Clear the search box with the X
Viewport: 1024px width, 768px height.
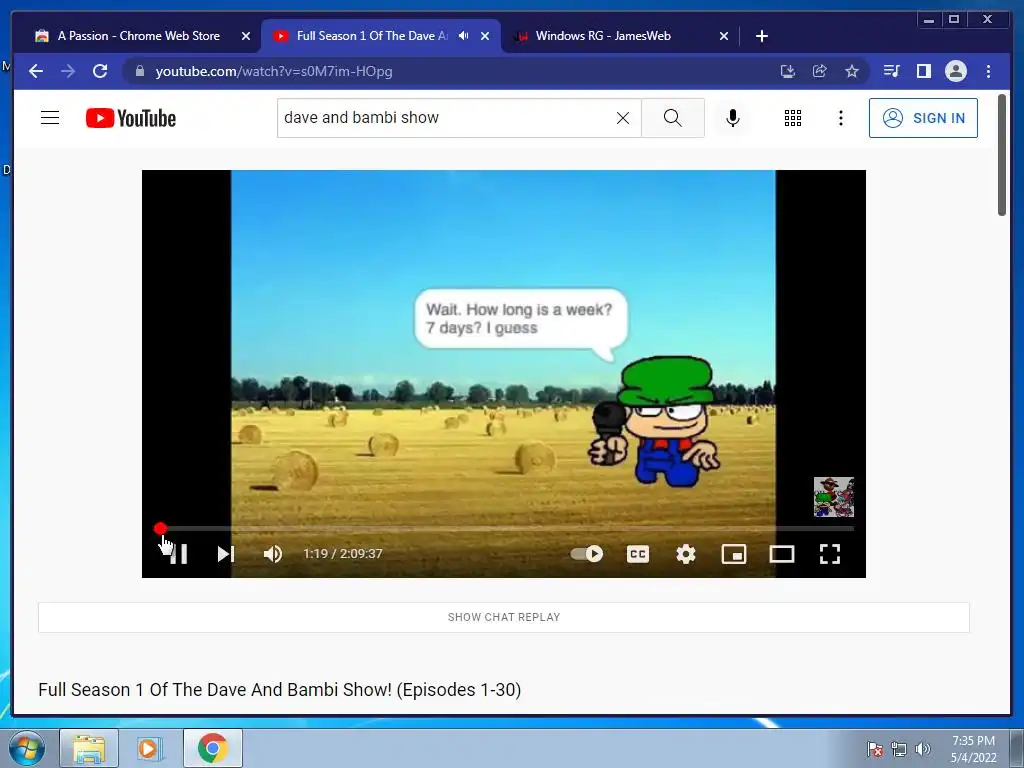click(x=623, y=118)
